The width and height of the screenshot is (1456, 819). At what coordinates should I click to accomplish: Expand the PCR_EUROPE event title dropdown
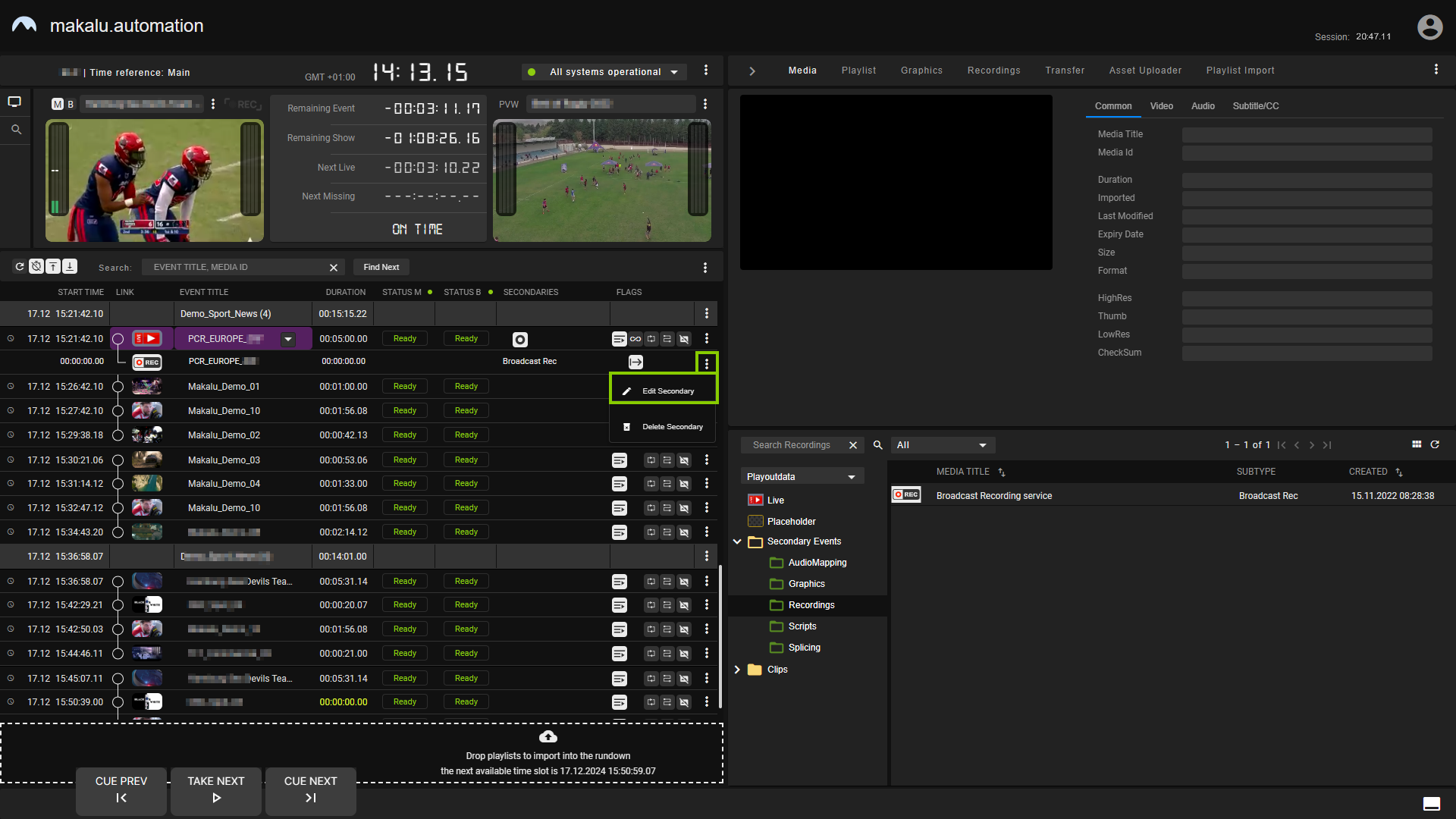coord(288,339)
